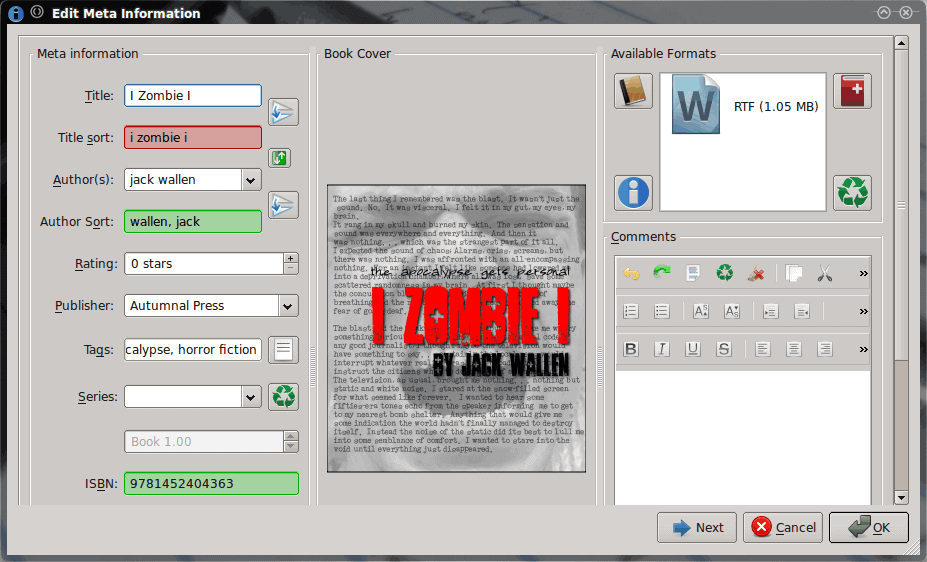Clear the series with the recycle icon
Viewport: 927px width, 562px height.
[284, 397]
